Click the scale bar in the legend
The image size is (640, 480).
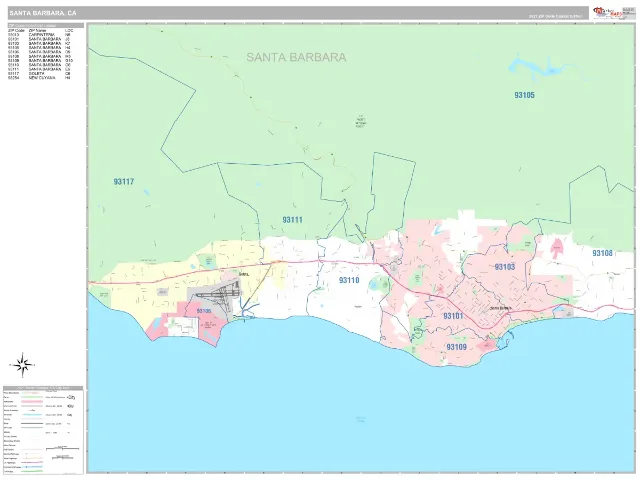(62, 448)
